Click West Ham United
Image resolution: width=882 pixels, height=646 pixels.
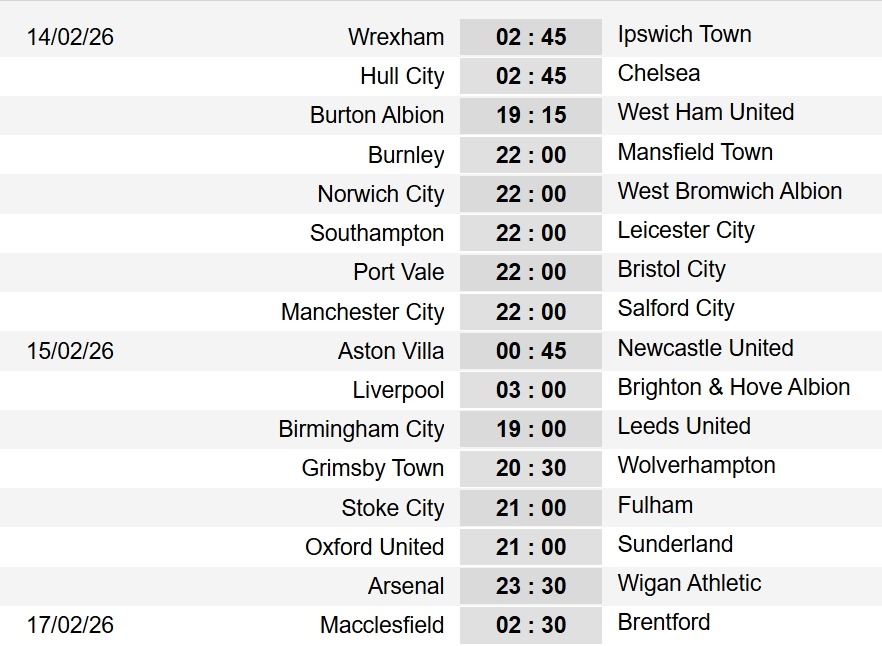tap(705, 112)
